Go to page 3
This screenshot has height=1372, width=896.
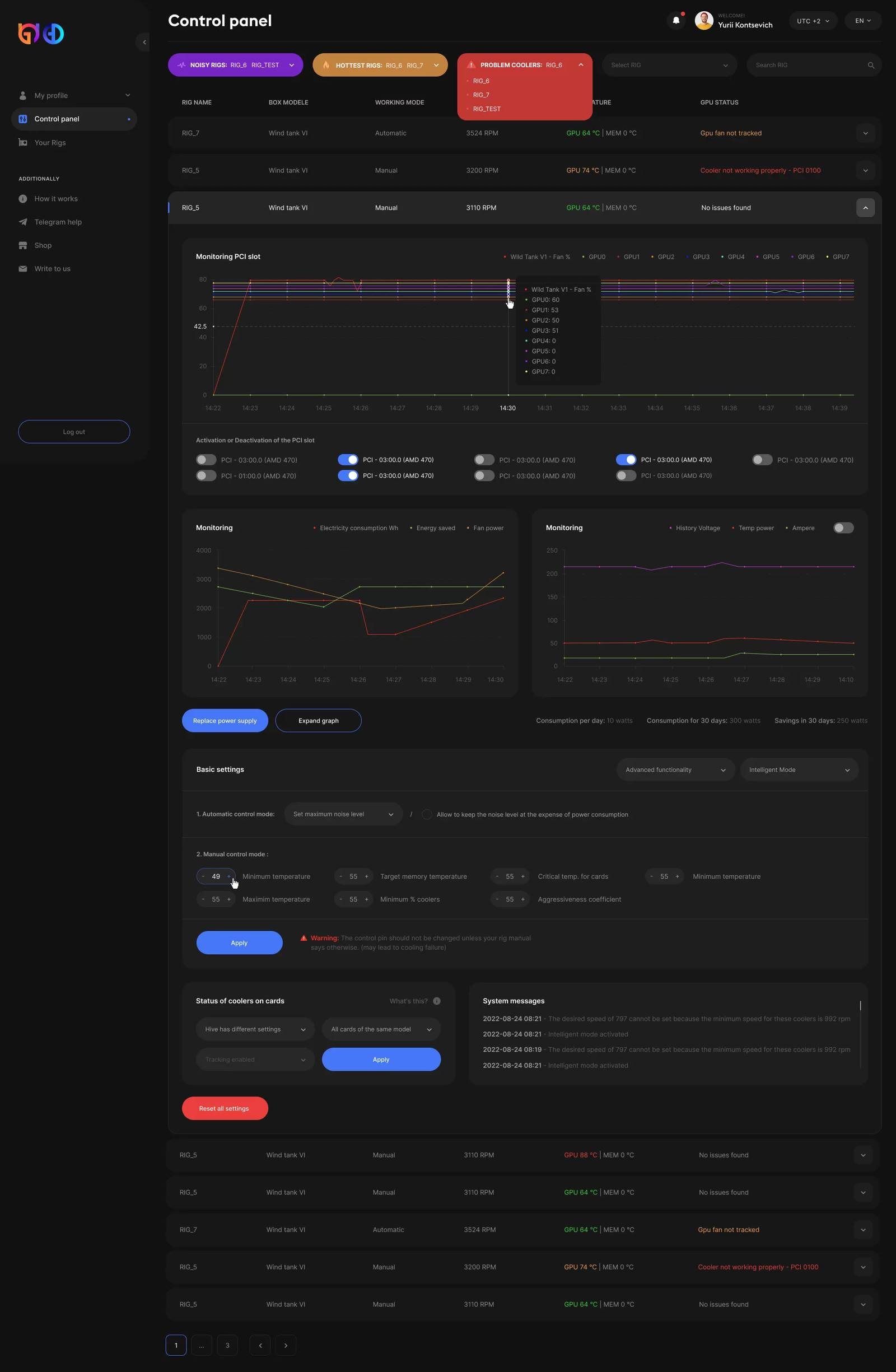(x=227, y=1345)
